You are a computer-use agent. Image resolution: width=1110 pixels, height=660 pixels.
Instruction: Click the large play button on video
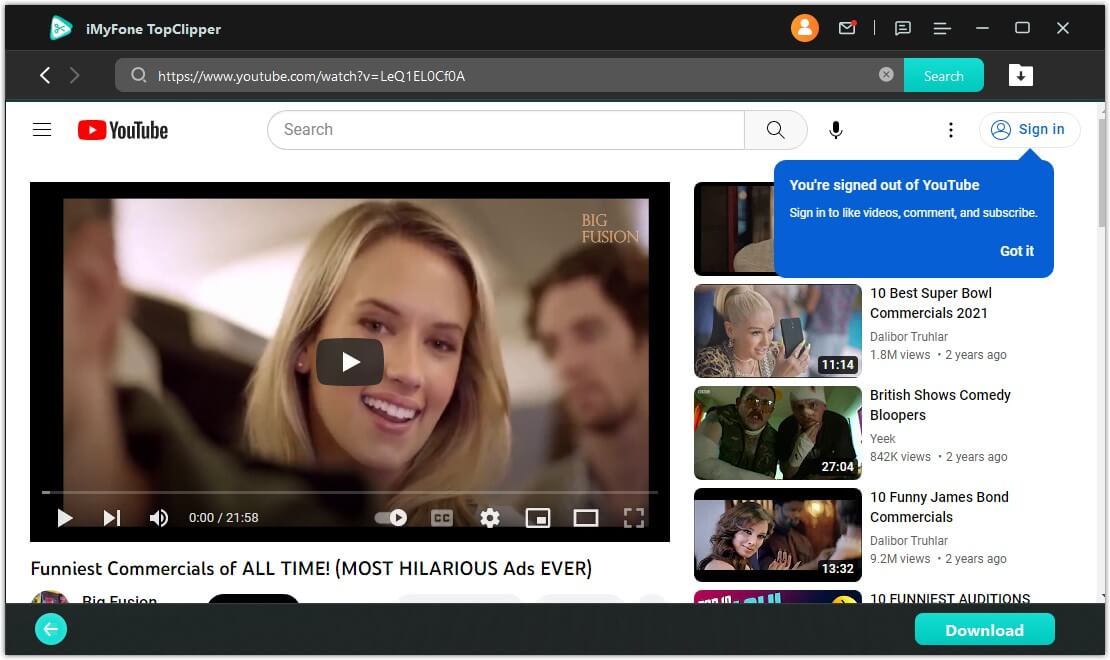(x=350, y=362)
